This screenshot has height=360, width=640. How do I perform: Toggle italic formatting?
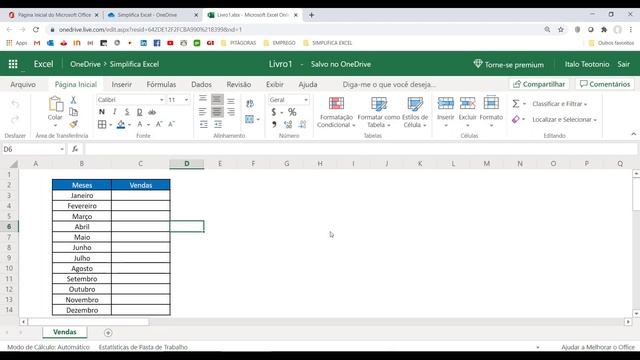coord(115,112)
